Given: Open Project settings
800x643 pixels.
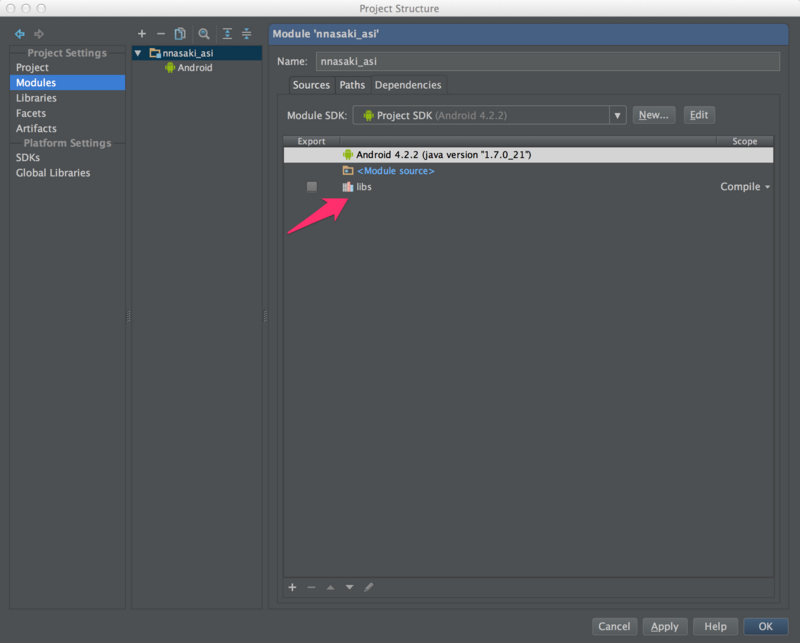Looking at the screenshot, I should [x=32, y=67].
